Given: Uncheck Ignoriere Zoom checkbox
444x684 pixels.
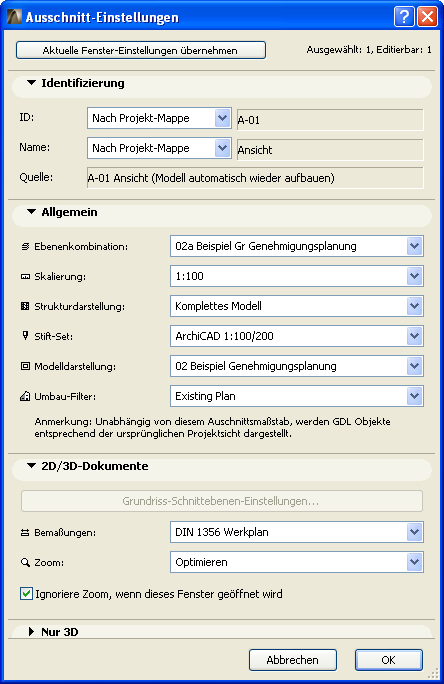Looking at the screenshot, I should pos(26,594).
